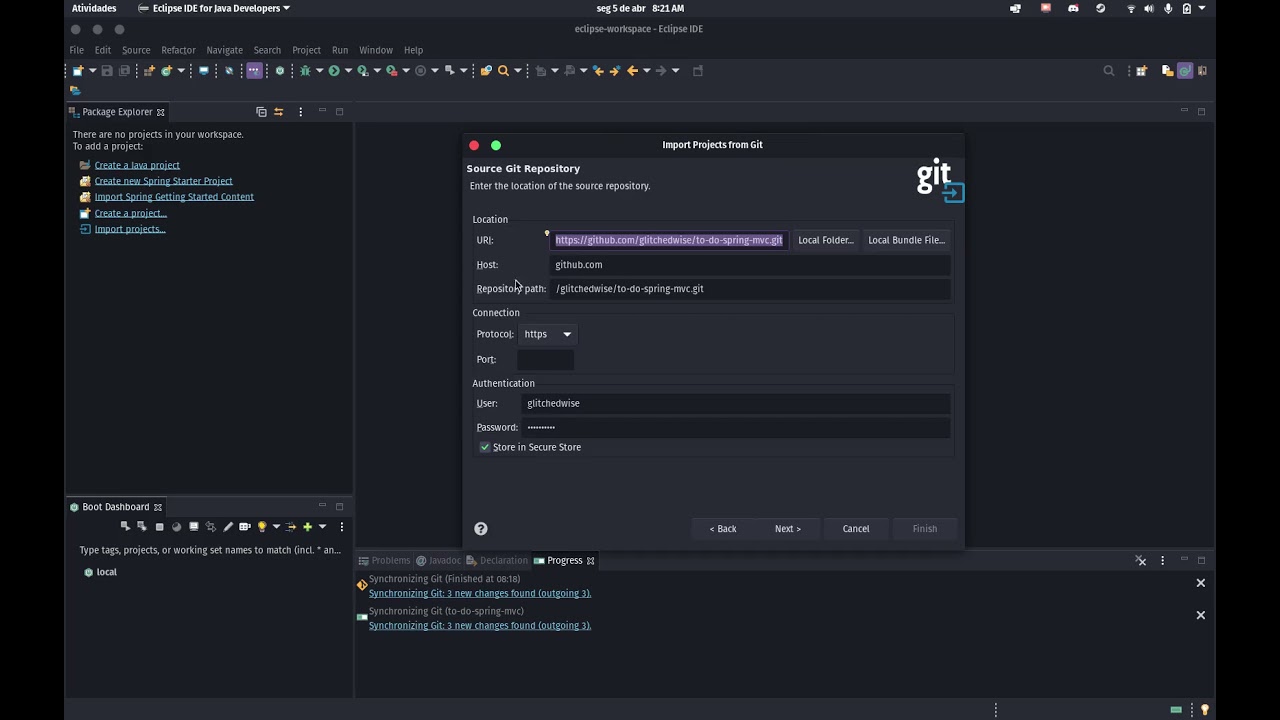Open the system menu arrow at top right
The image size is (1280, 720).
coord(1202,8)
